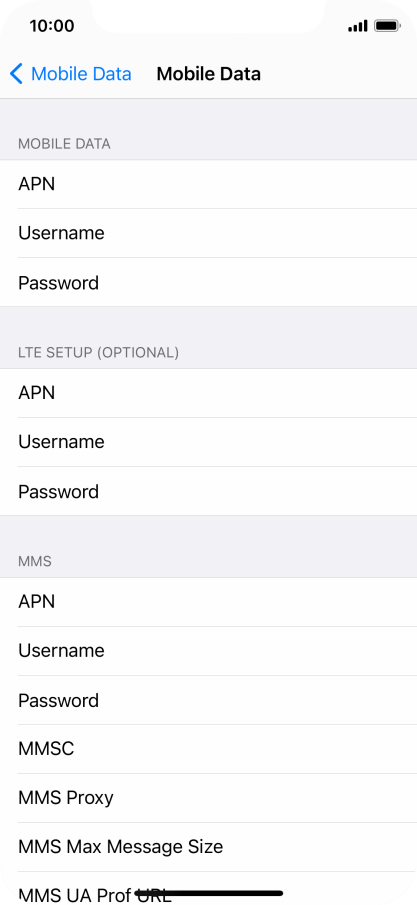Select Password field under LTE Setup section

[208, 491]
